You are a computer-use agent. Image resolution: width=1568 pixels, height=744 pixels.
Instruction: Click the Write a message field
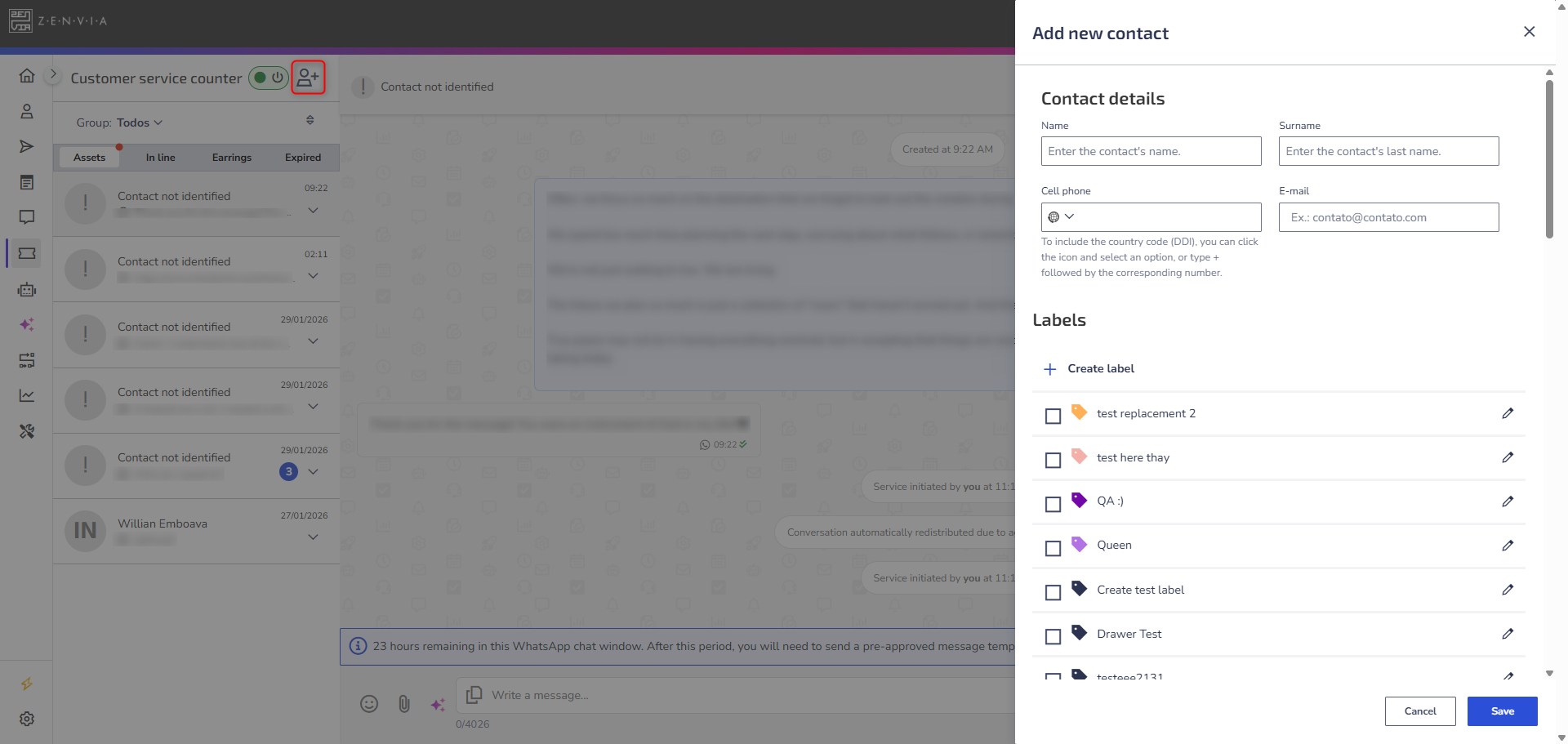[735, 696]
